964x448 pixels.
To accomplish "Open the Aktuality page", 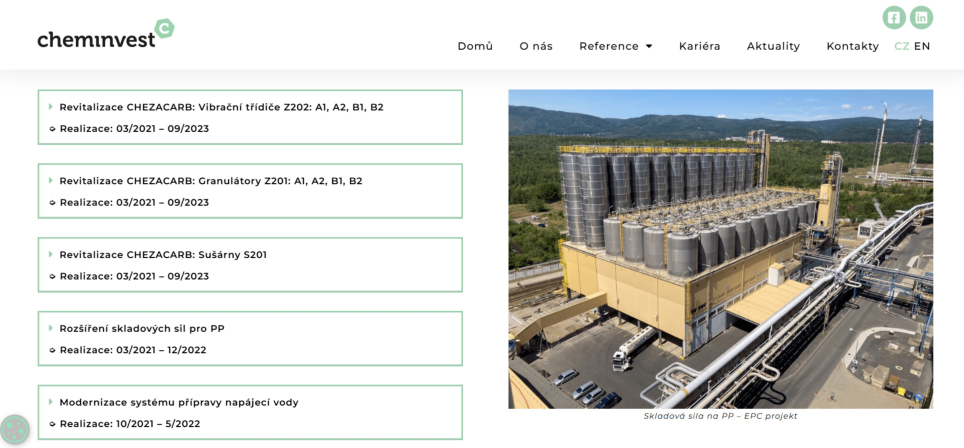I will tap(773, 46).
